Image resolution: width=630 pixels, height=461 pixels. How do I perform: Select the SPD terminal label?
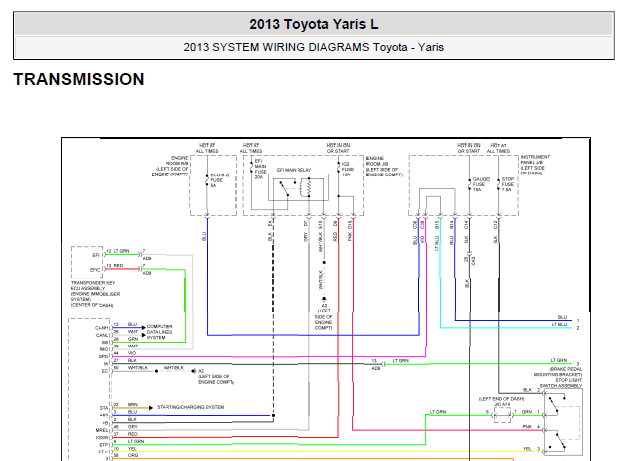[x=103, y=357]
